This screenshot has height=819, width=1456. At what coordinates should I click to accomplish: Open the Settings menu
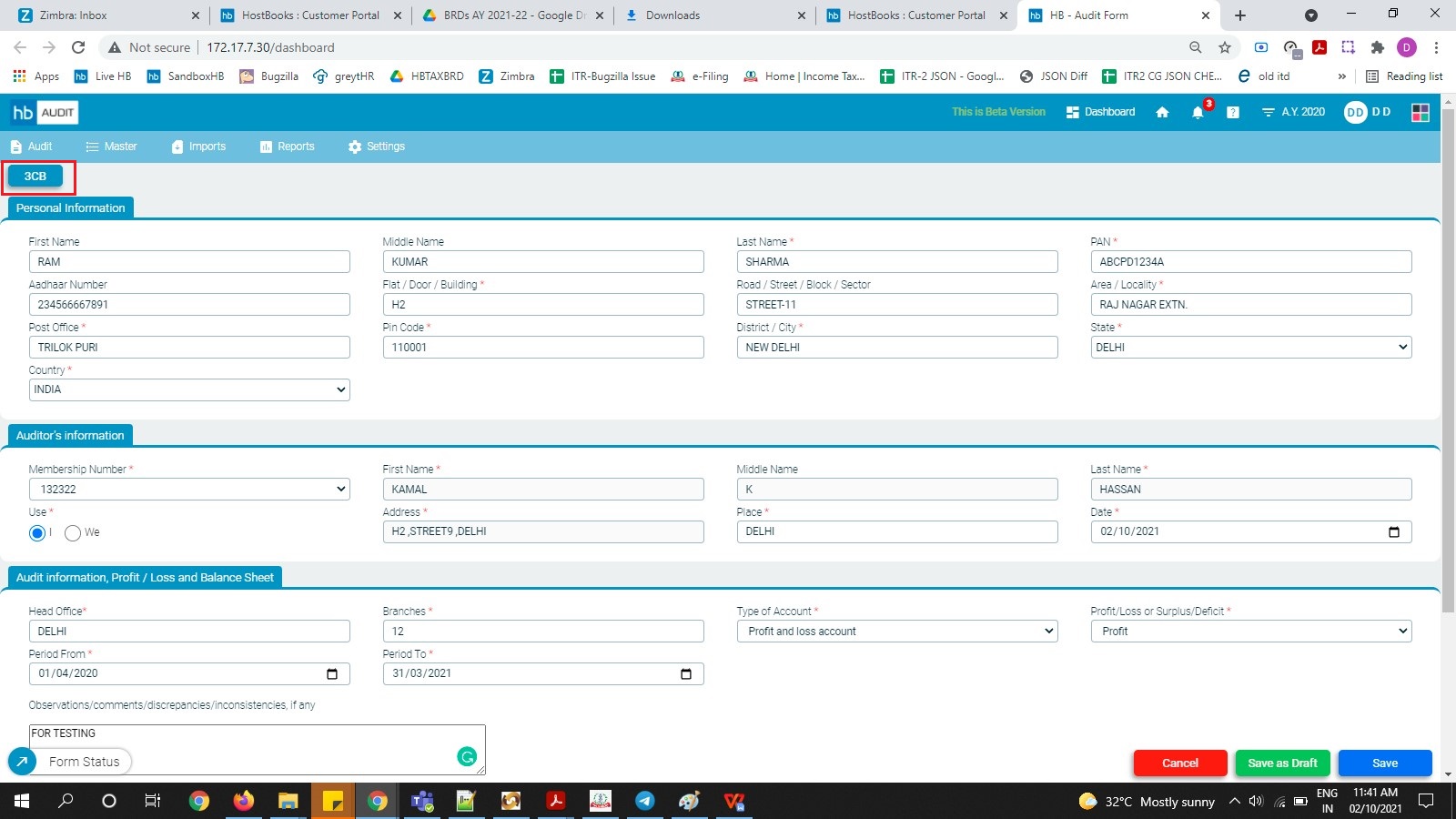click(376, 147)
